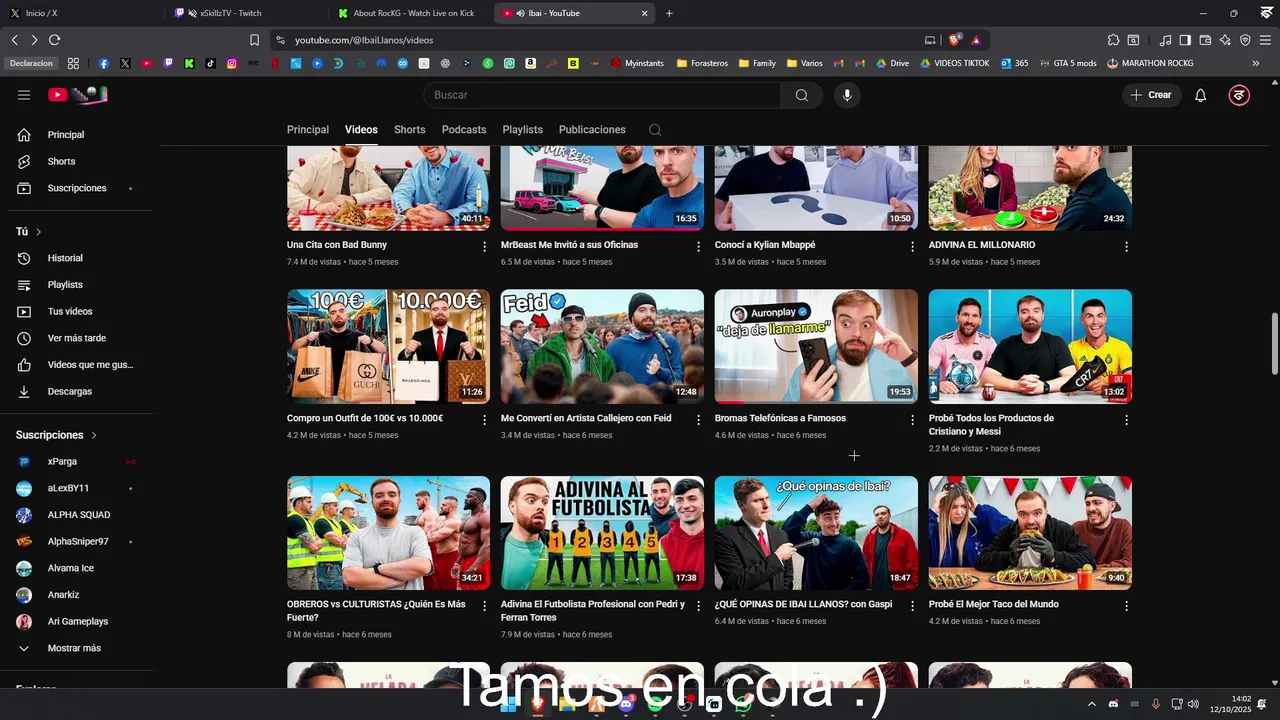Switch to the Principal channel tab
Image resolution: width=1280 pixels, height=720 pixels.
tap(308, 130)
